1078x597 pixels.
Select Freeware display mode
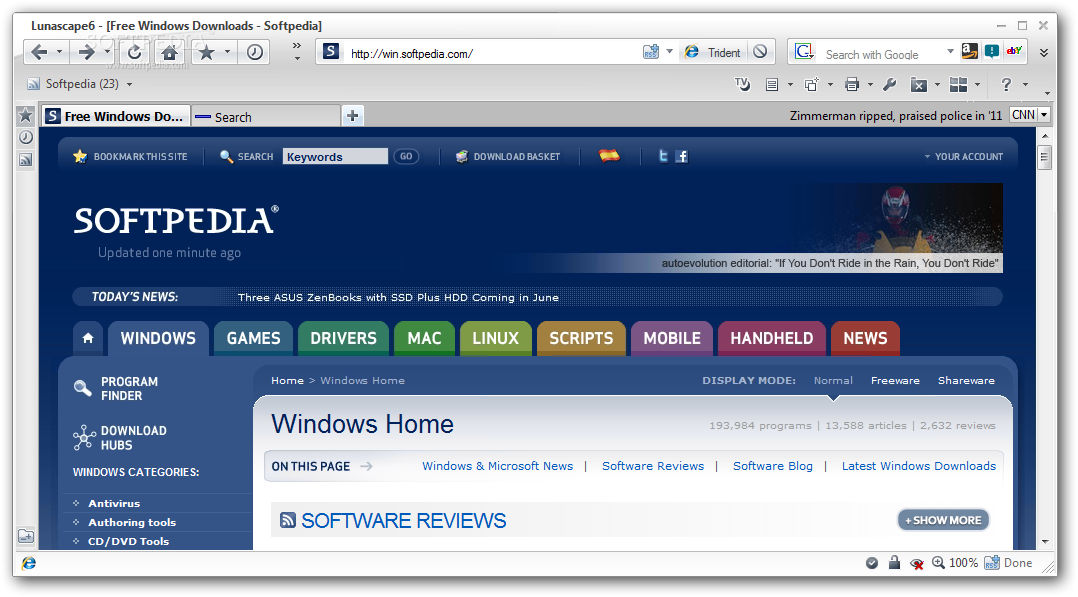(895, 380)
